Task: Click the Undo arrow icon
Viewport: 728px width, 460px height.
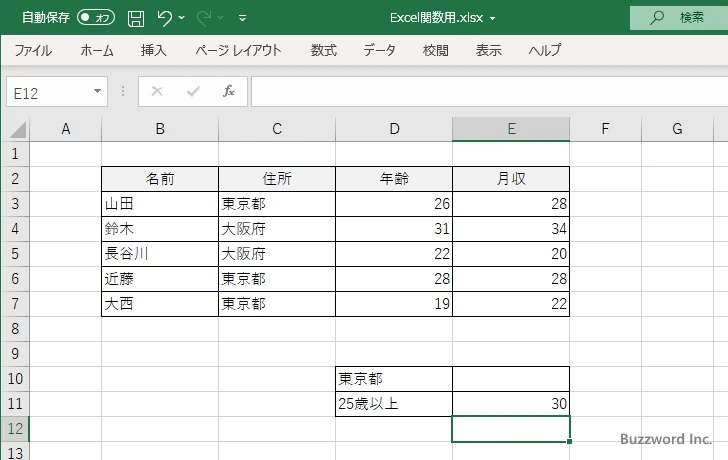Action: [164, 18]
